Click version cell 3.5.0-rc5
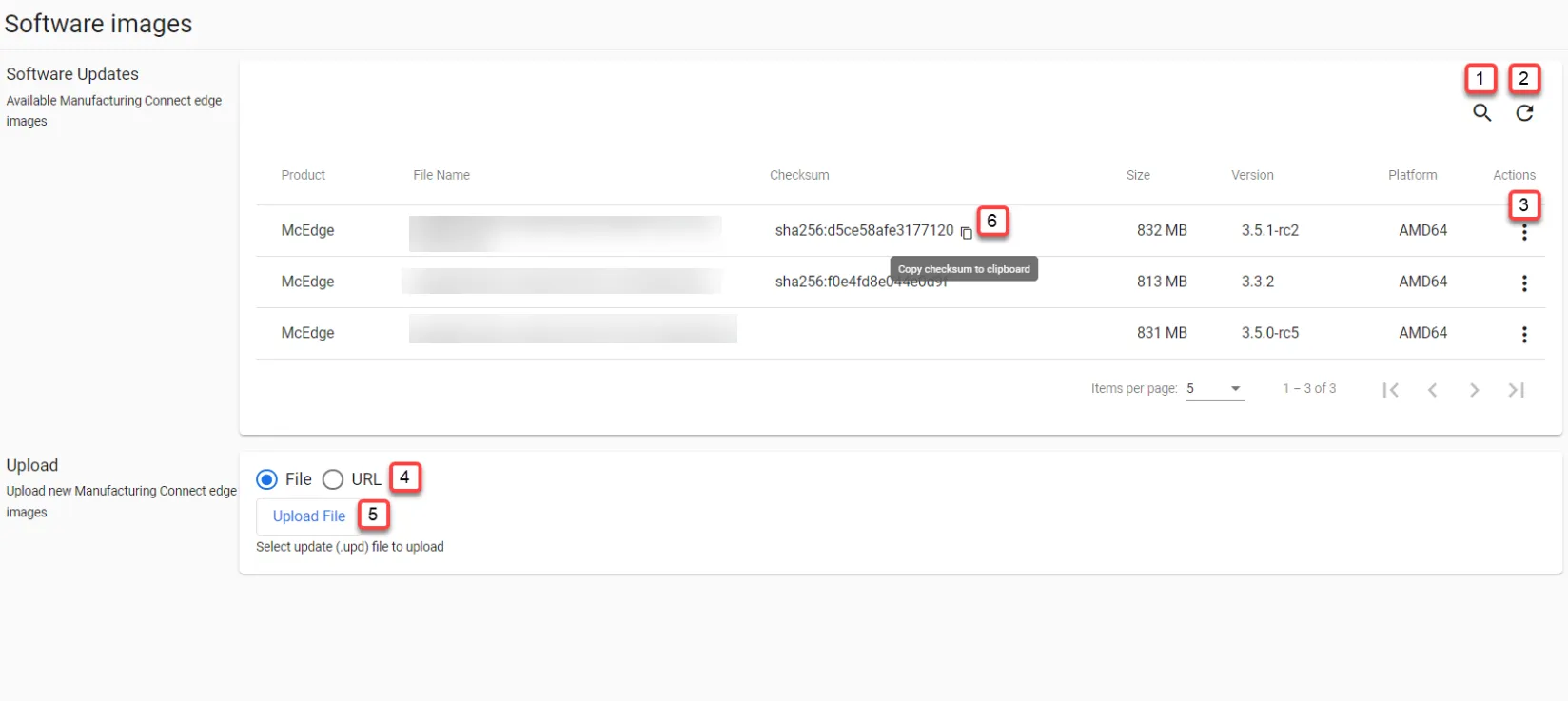 (x=1270, y=333)
